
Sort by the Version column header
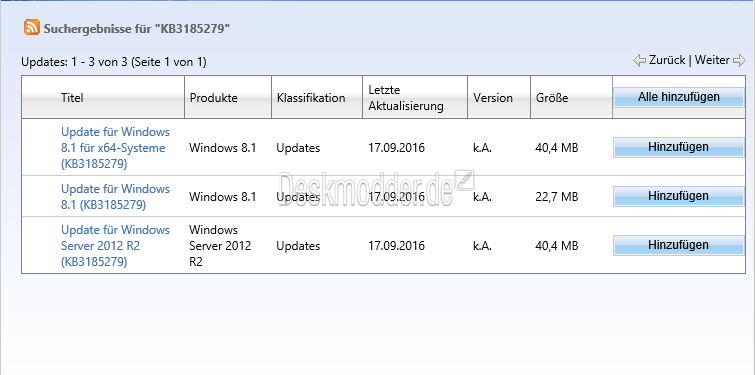(x=493, y=98)
